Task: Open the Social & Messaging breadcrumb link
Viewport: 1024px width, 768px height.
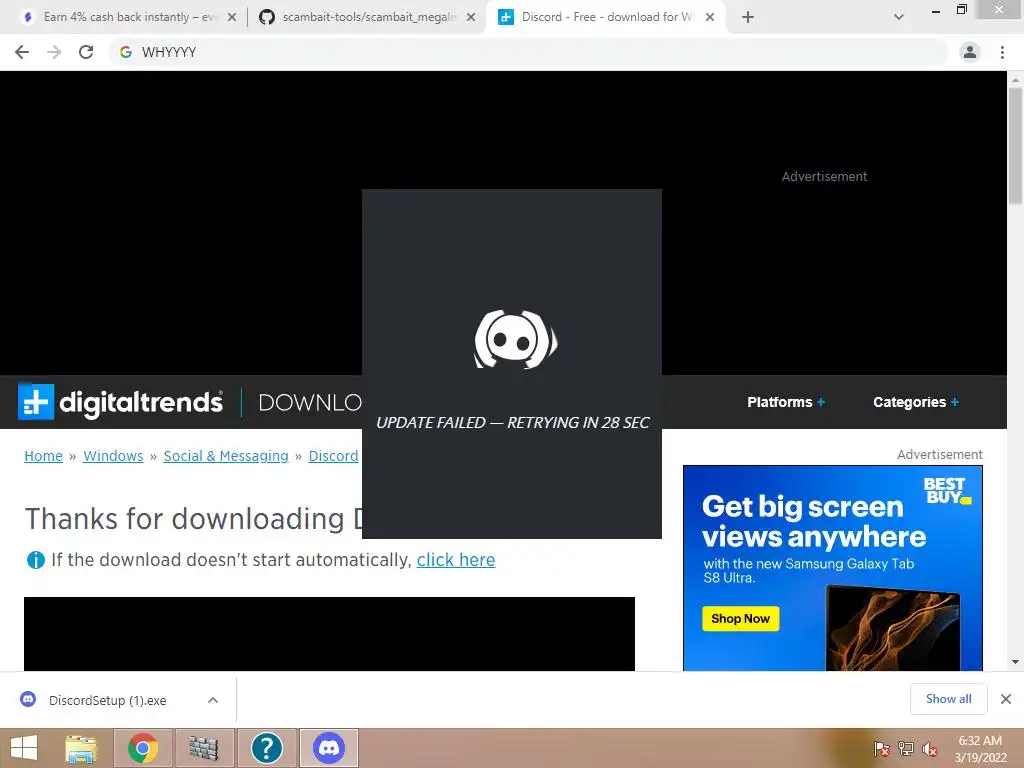Action: click(226, 456)
